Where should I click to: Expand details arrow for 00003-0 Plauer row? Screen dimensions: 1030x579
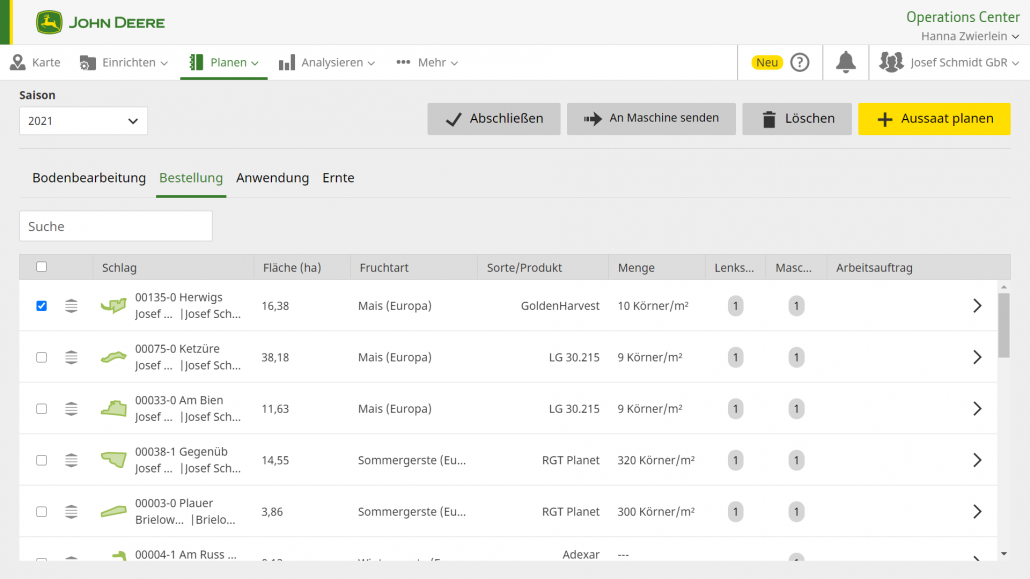point(977,511)
